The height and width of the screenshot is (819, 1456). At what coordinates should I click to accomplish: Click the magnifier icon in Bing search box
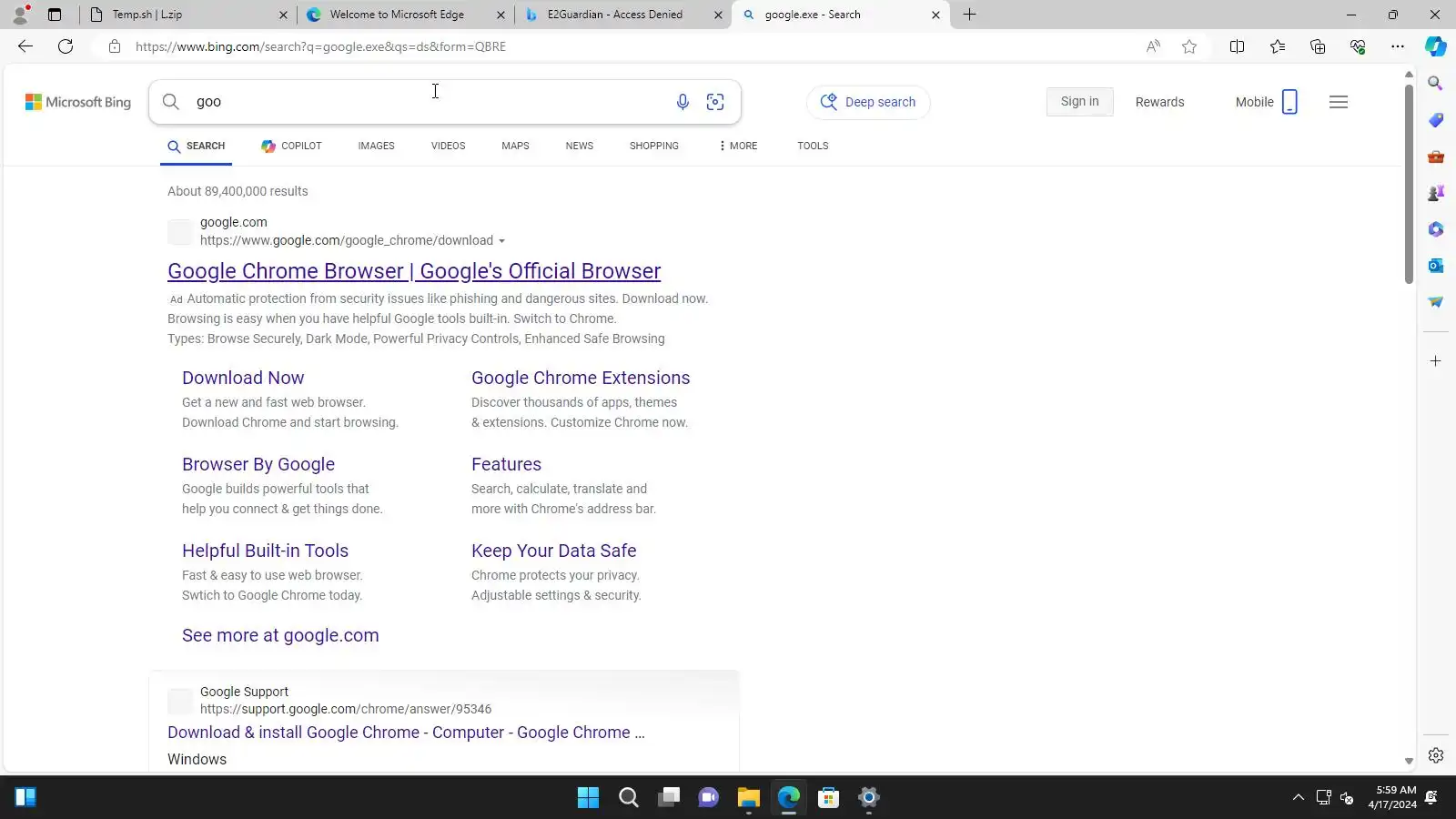point(171,102)
